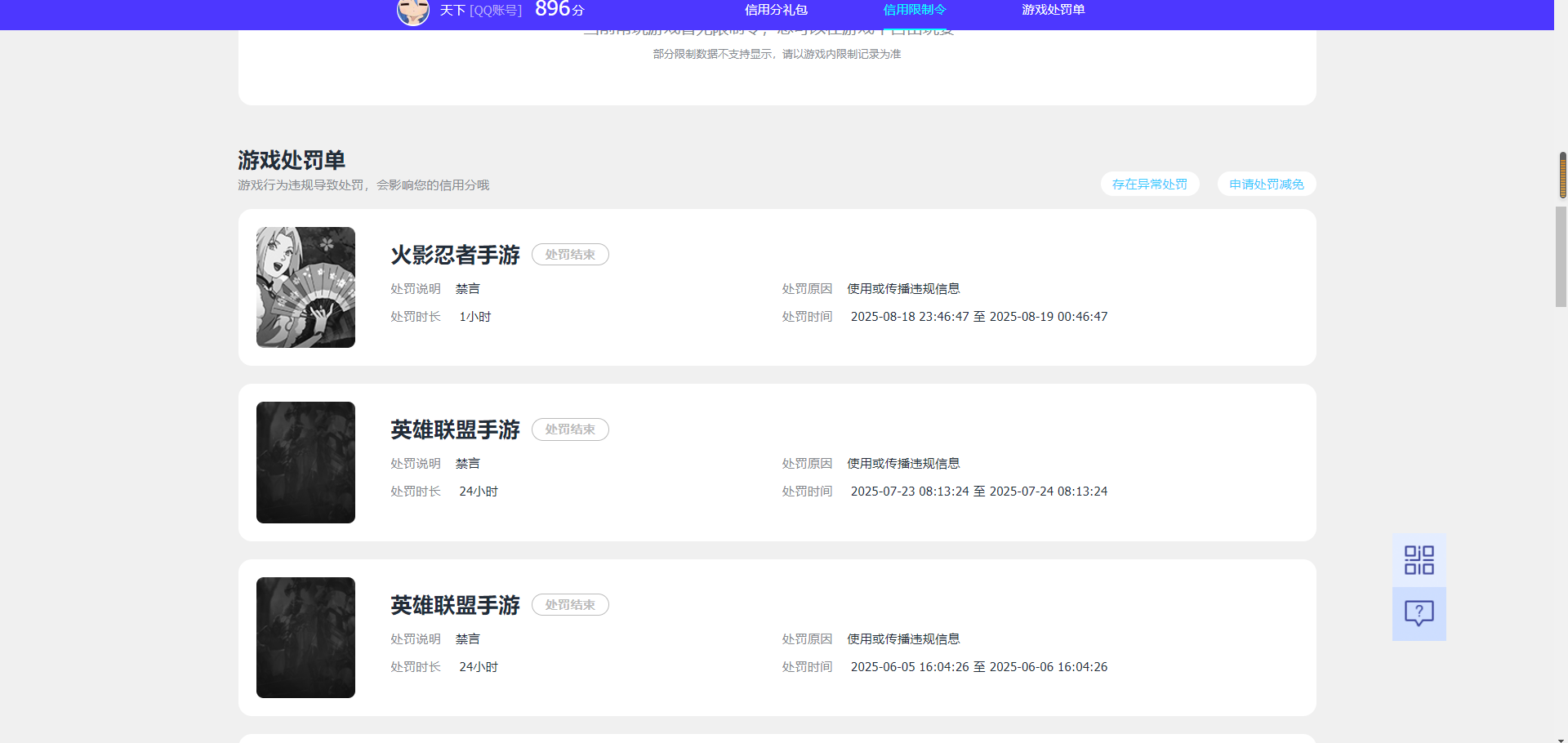The height and width of the screenshot is (743, 1568).
Task: Click the 处罚结束 badge on the July penalty
Action: pos(570,429)
